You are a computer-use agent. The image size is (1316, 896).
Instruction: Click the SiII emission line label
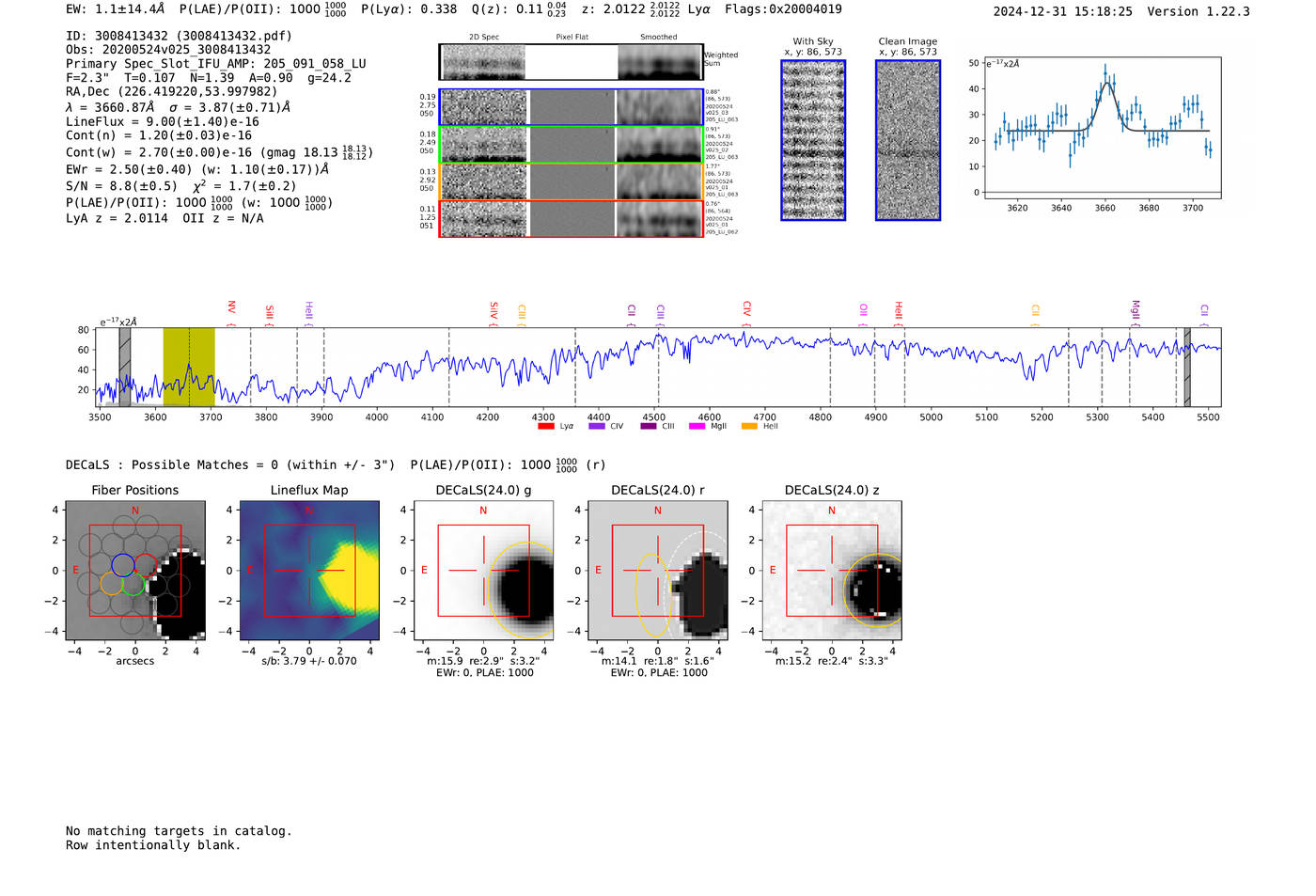pyautogui.click(x=269, y=311)
